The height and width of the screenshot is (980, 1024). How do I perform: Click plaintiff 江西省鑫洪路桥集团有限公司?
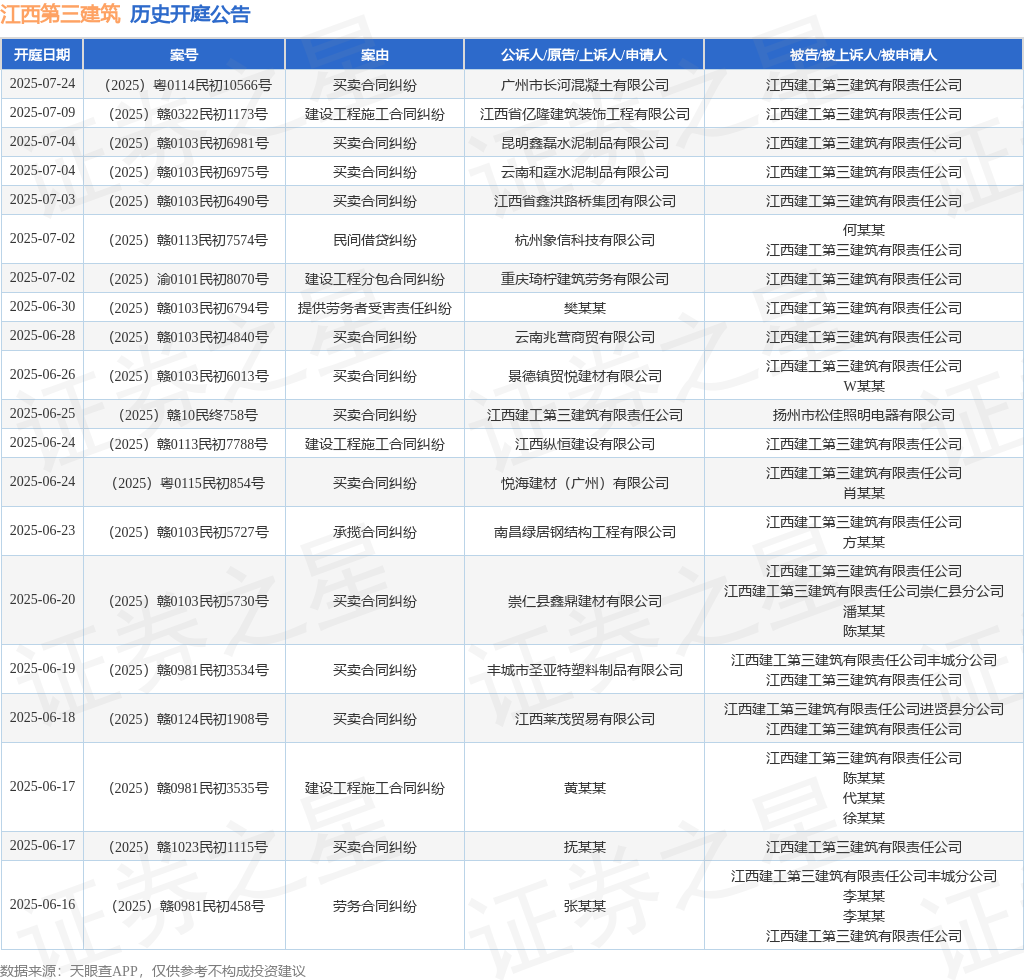(x=584, y=201)
